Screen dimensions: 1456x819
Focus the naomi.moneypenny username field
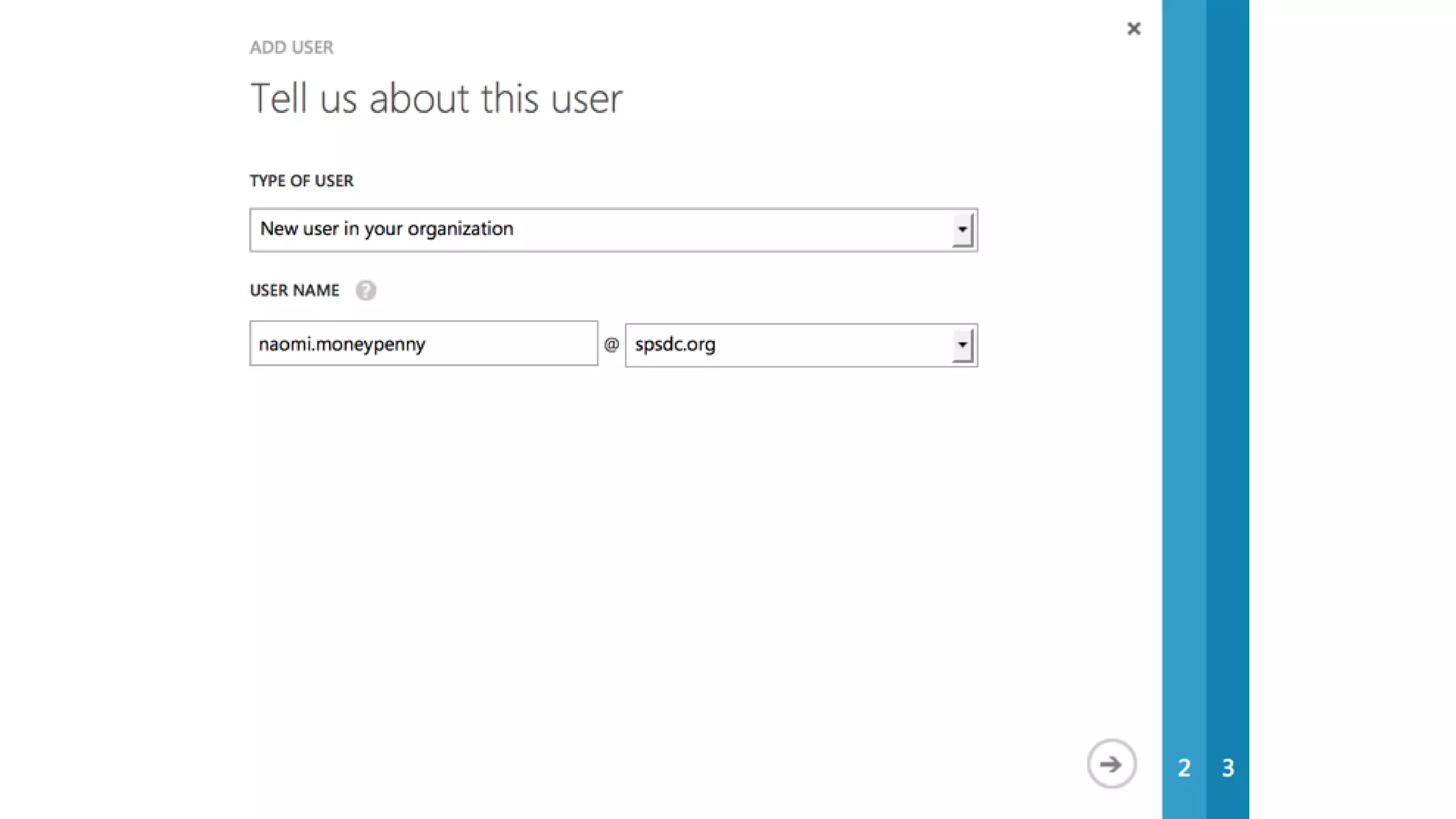pyautogui.click(x=423, y=344)
